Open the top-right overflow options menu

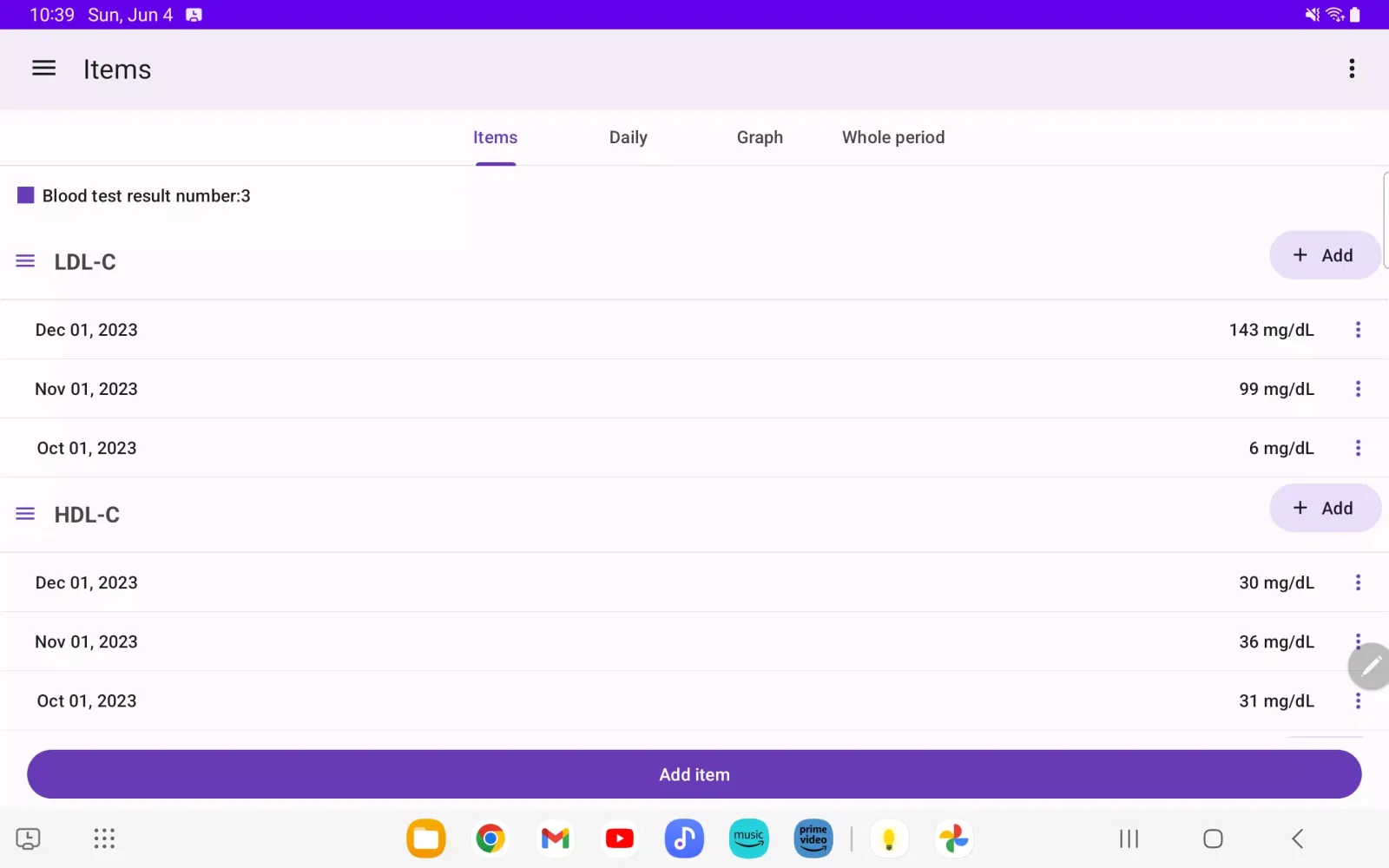click(1352, 69)
